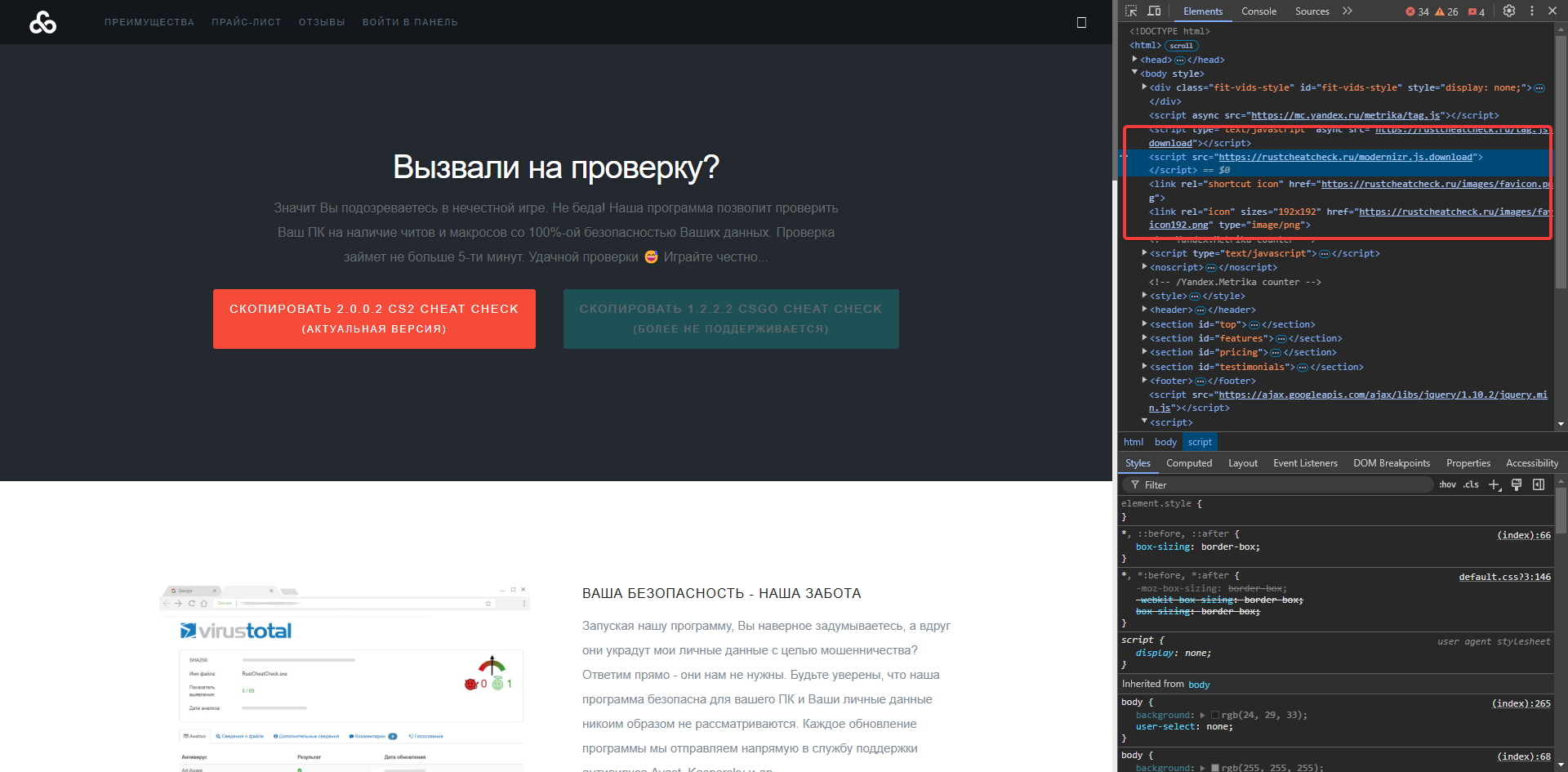Click the cloud logo in the site header
Viewport: 1568px width, 772px height.
tap(43, 22)
